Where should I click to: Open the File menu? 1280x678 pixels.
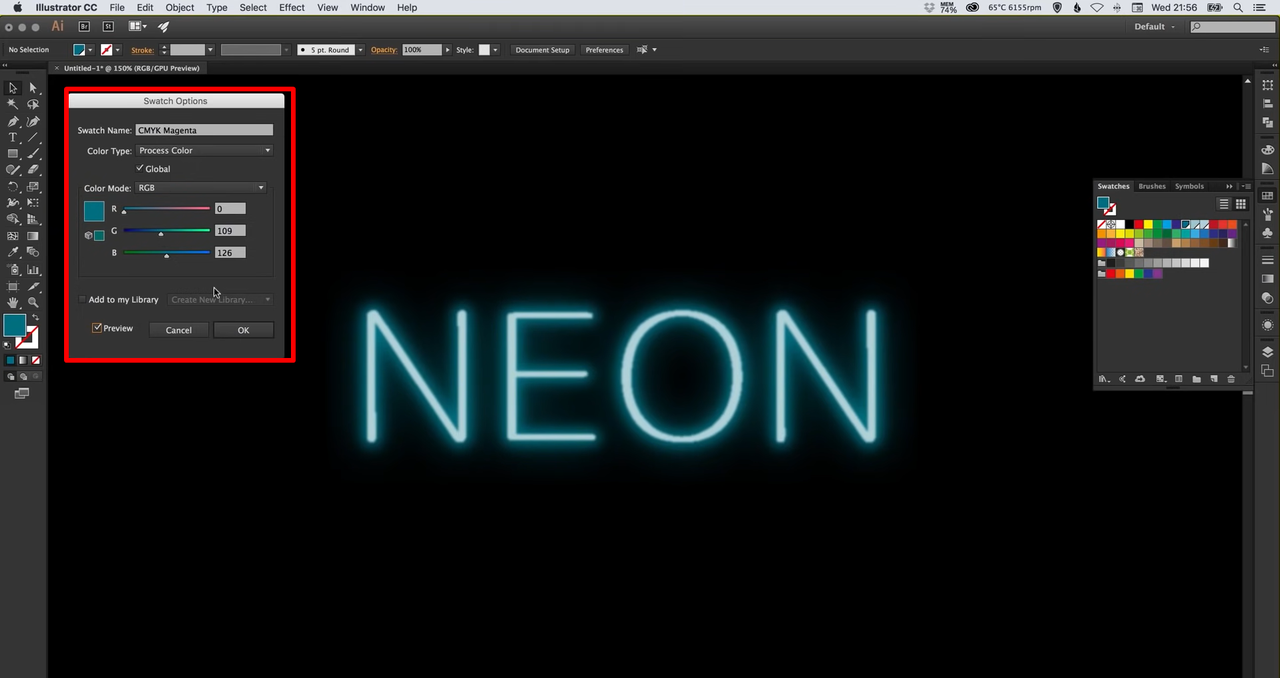point(117,7)
